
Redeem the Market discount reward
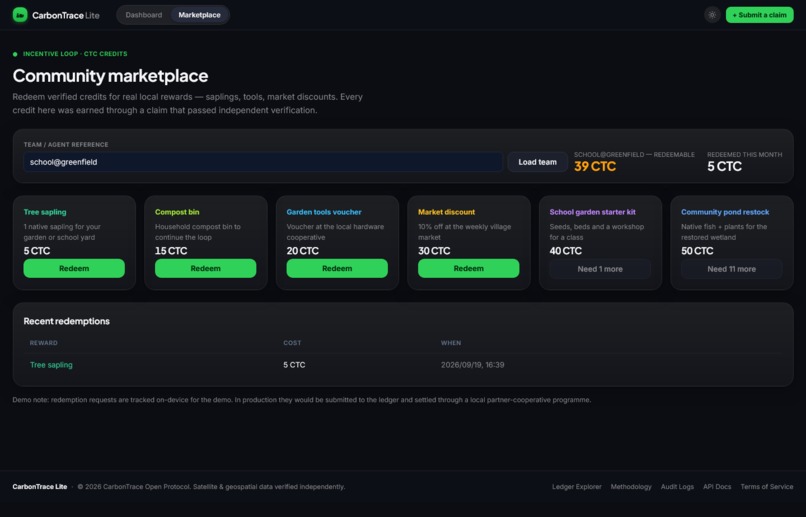pyautogui.click(x=468, y=268)
